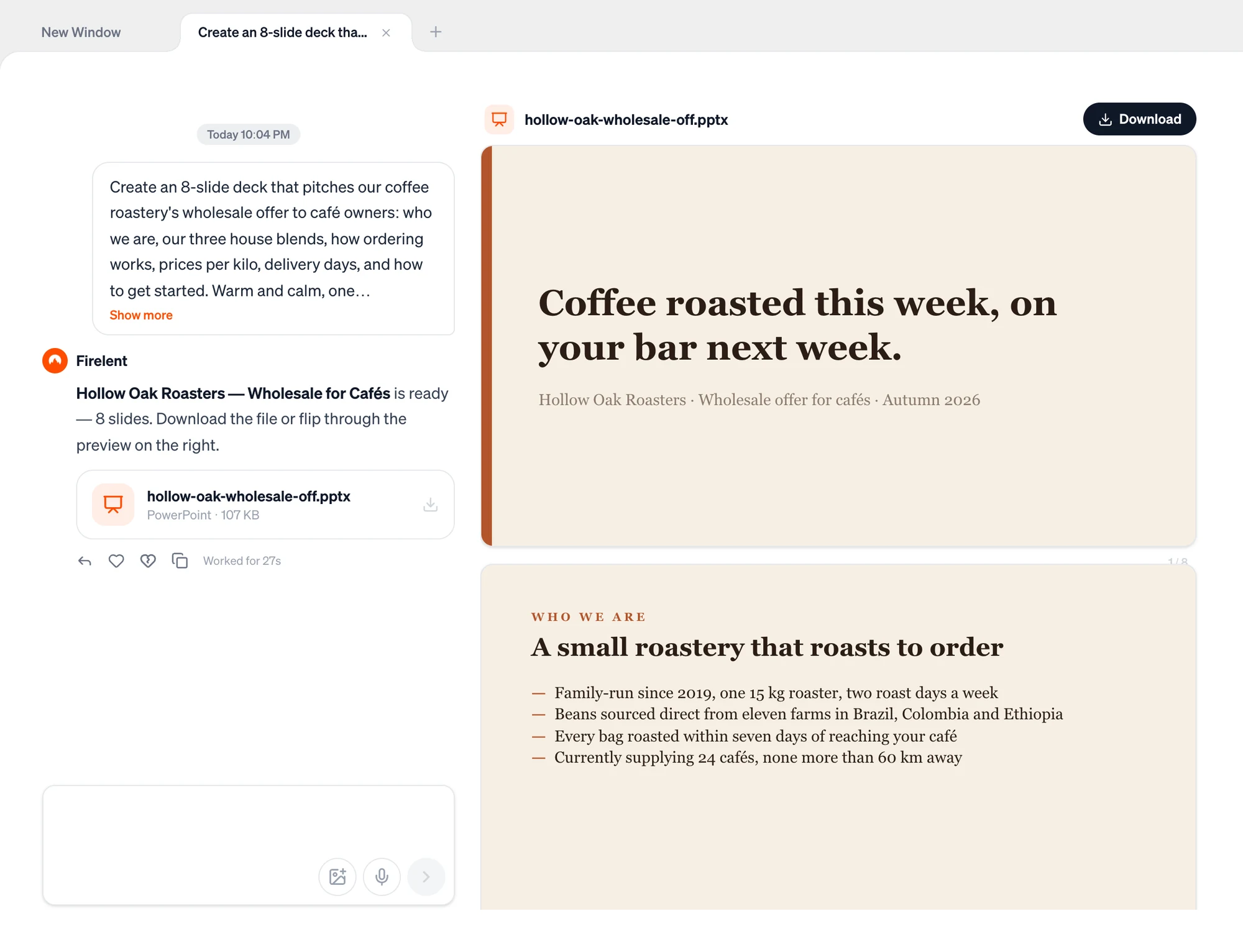Click the bullet 'Every bag roasted within seven days'
The width and height of the screenshot is (1243, 952).
(755, 736)
